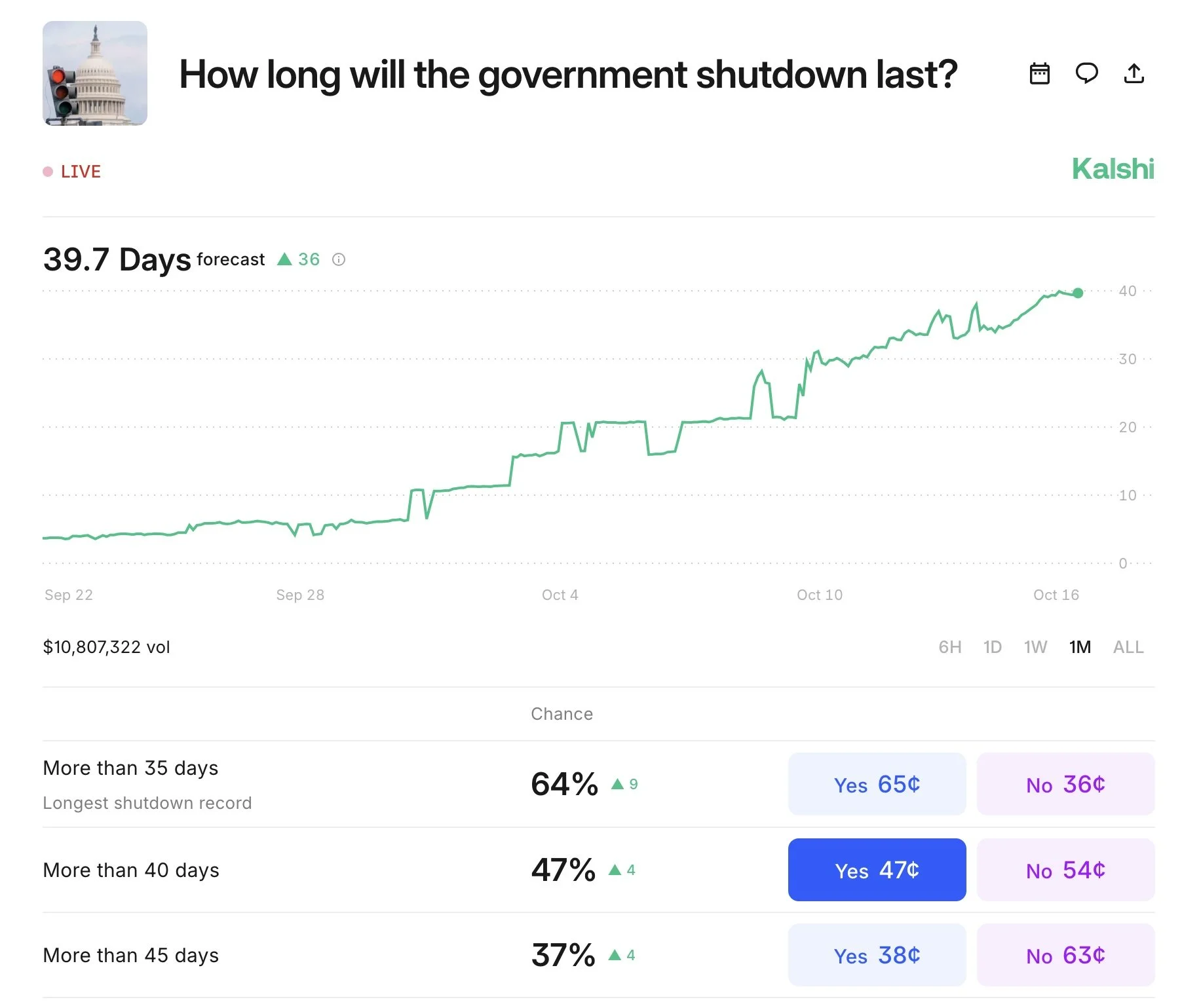Pick No 63¢ for more than 45 days
Image resolution: width=1201 pixels, height=1008 pixels.
tap(1065, 955)
